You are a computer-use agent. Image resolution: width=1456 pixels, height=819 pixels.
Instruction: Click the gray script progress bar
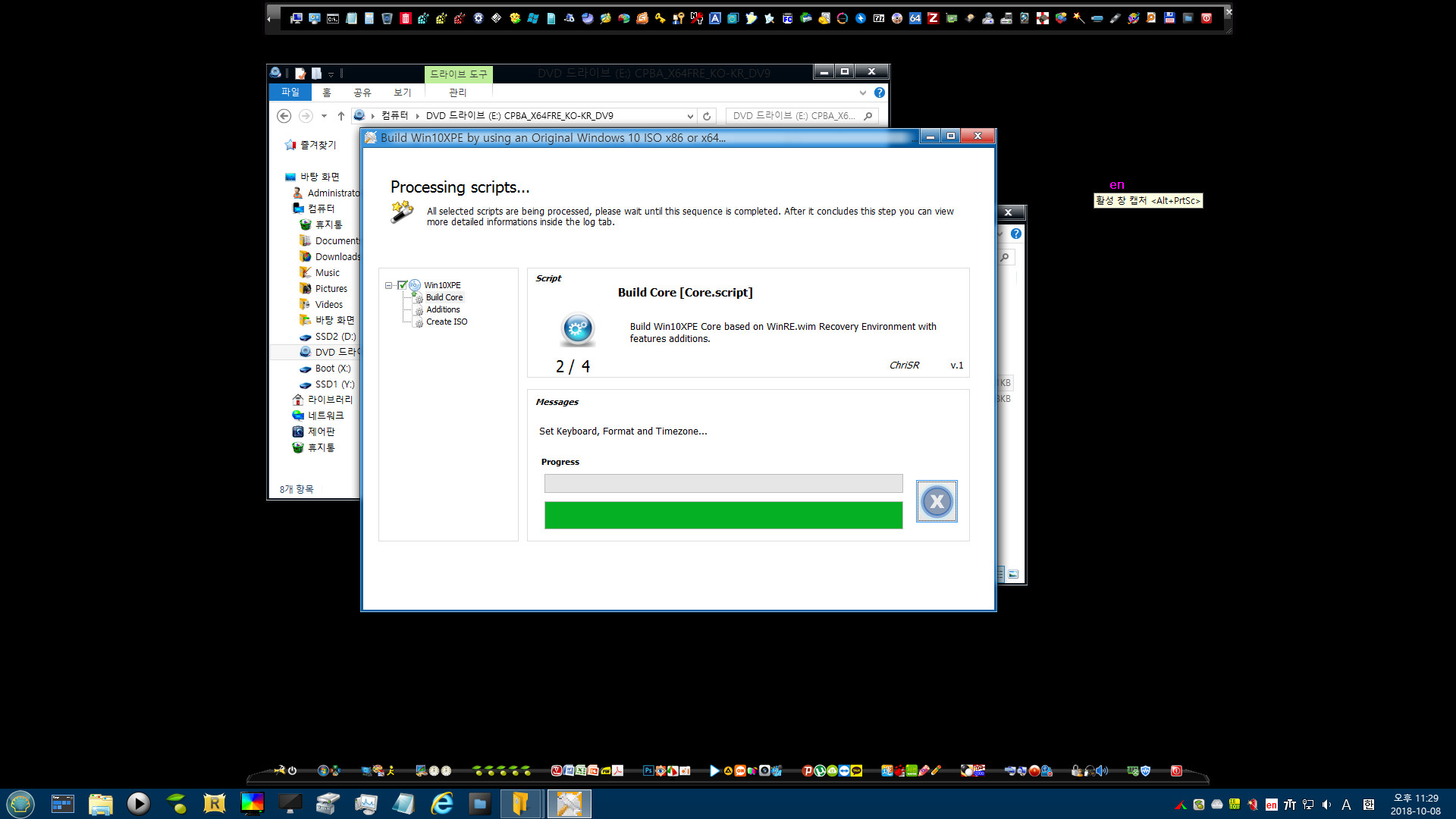pyautogui.click(x=723, y=483)
